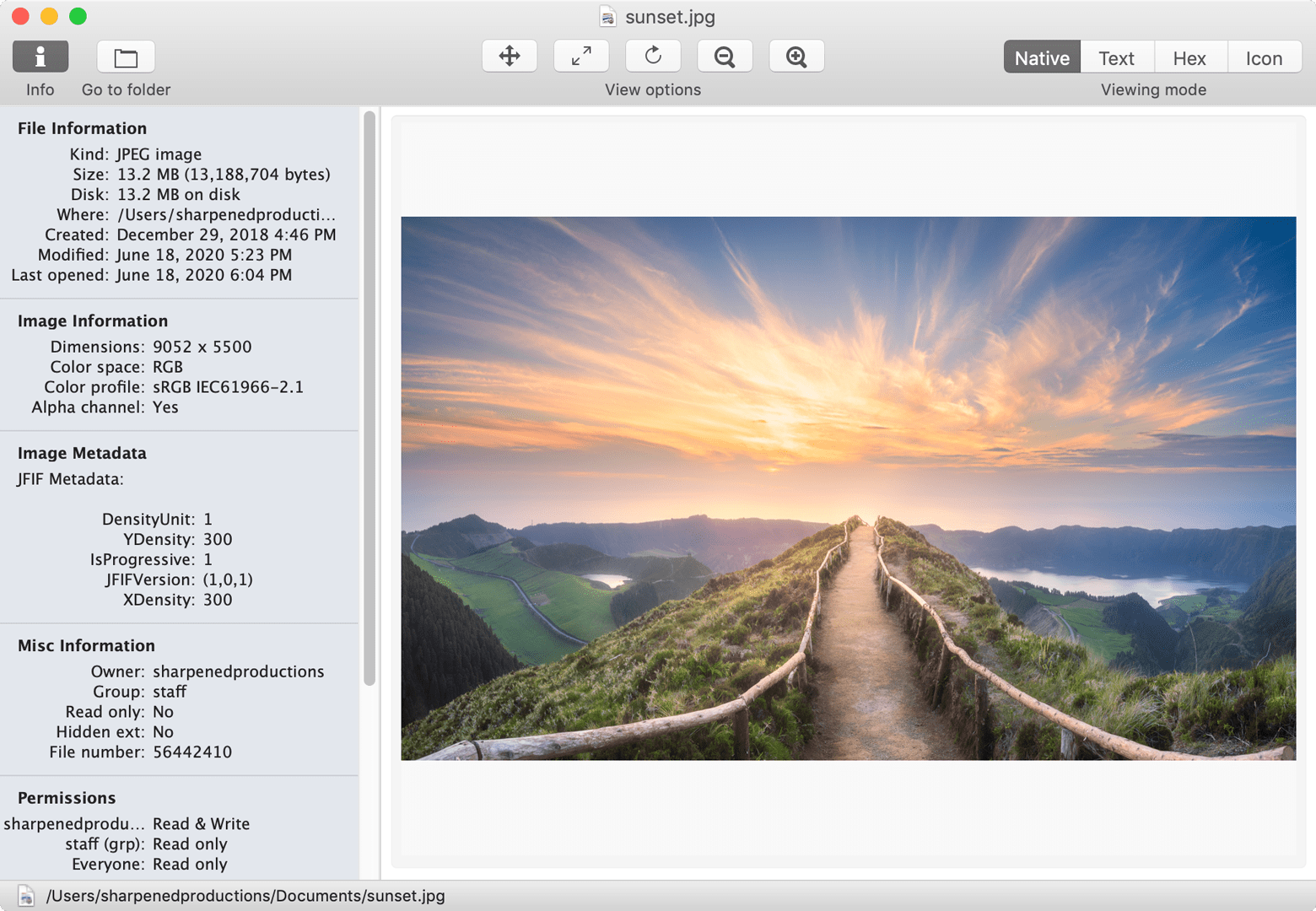1316x911 pixels.
Task: Click the Go to folder label
Action: point(126,89)
